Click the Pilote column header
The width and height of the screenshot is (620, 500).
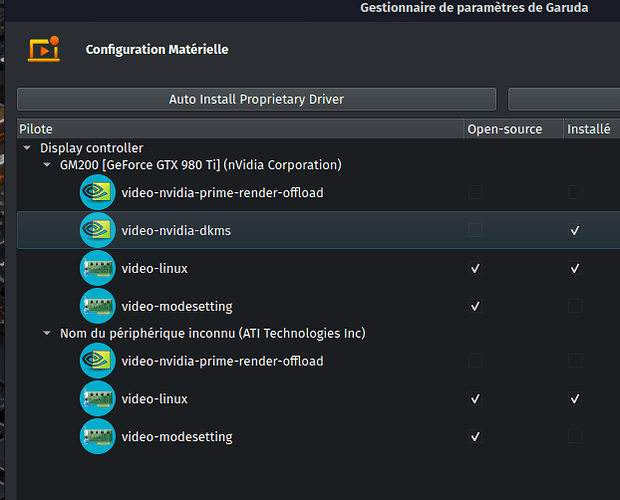[x=240, y=129]
